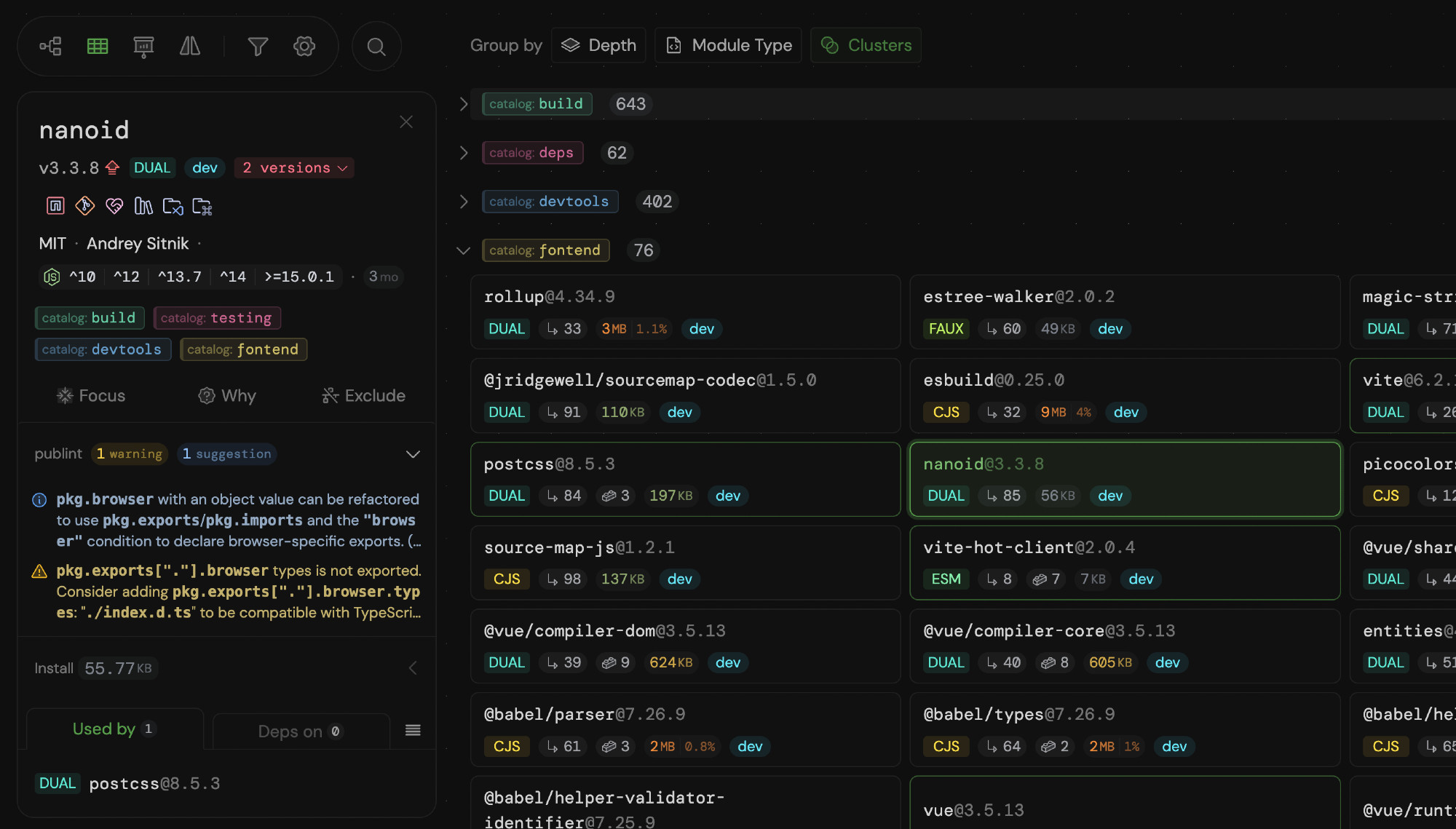Click the Node.js engine icon
The height and width of the screenshot is (829, 1456).
pos(52,277)
